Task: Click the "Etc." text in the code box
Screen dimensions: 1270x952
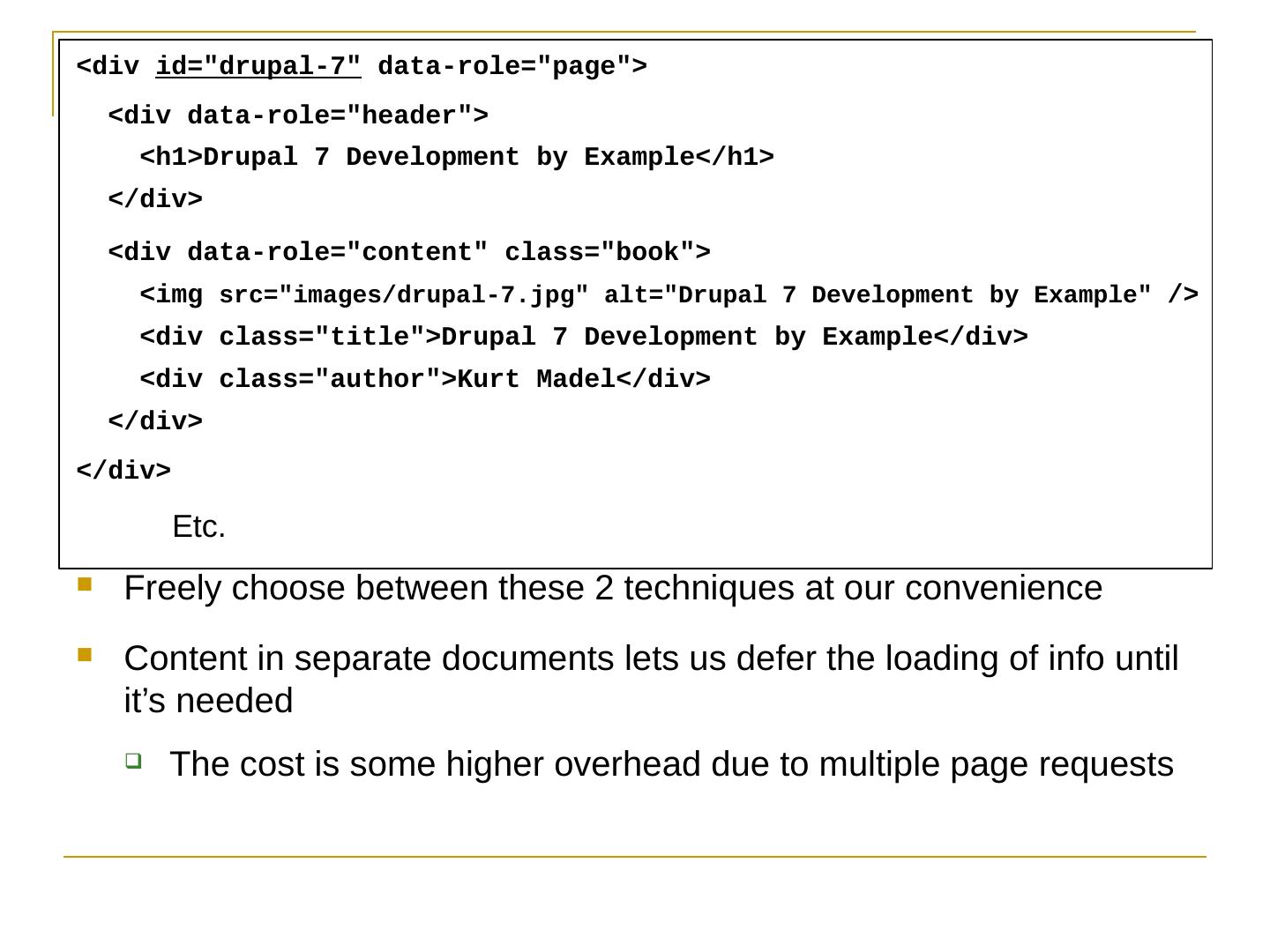Action: 199,527
